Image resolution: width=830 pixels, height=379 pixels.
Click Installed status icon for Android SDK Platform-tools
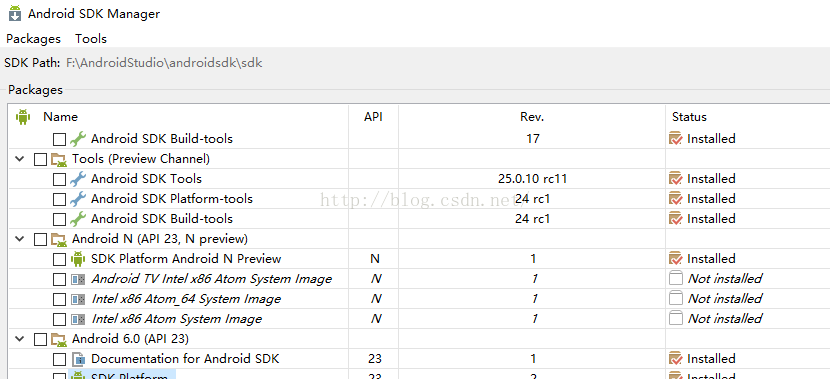[x=676, y=199]
